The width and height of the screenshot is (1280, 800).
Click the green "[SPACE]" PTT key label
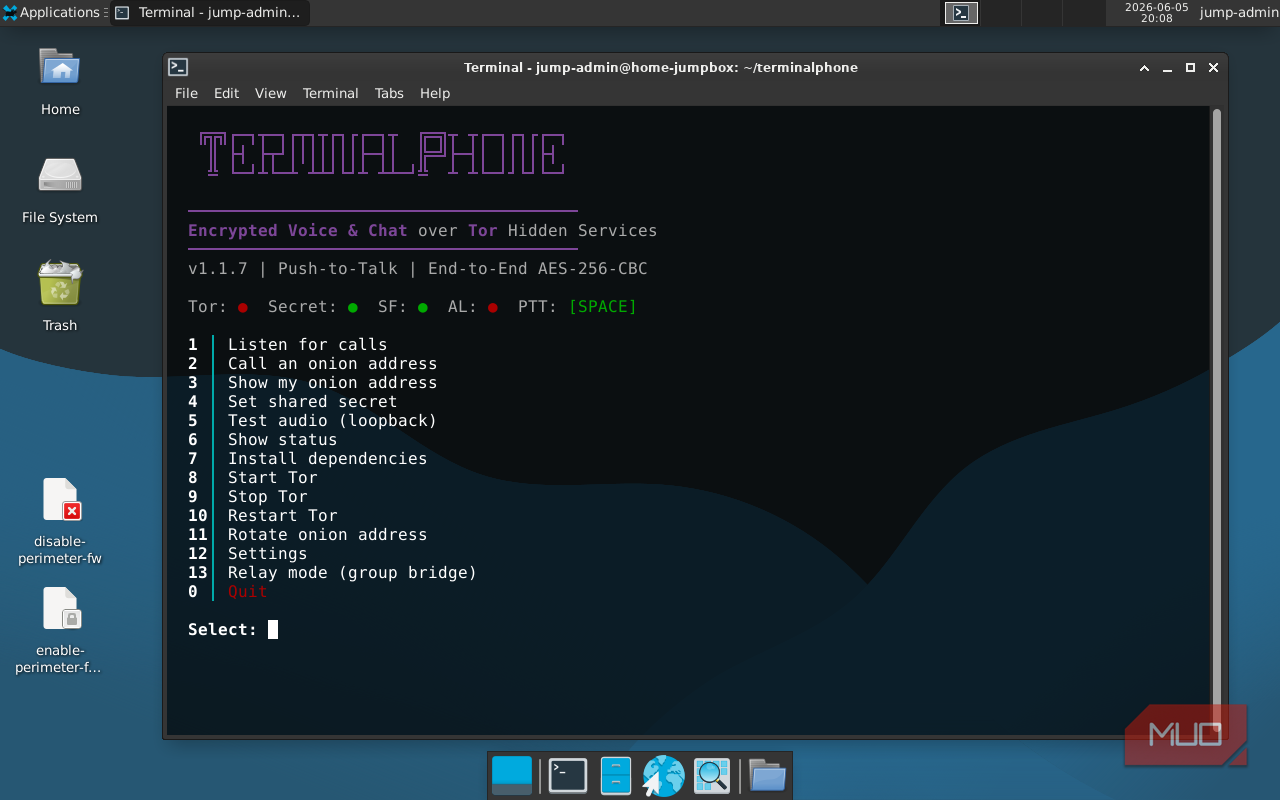coord(602,306)
